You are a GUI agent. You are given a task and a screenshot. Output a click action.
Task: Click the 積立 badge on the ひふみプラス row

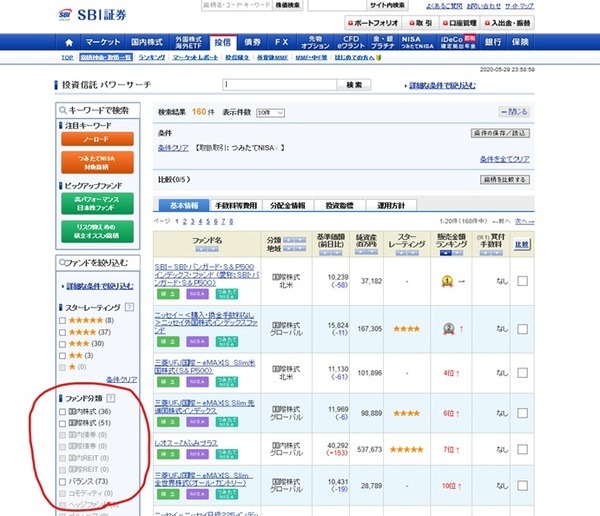pos(168,454)
